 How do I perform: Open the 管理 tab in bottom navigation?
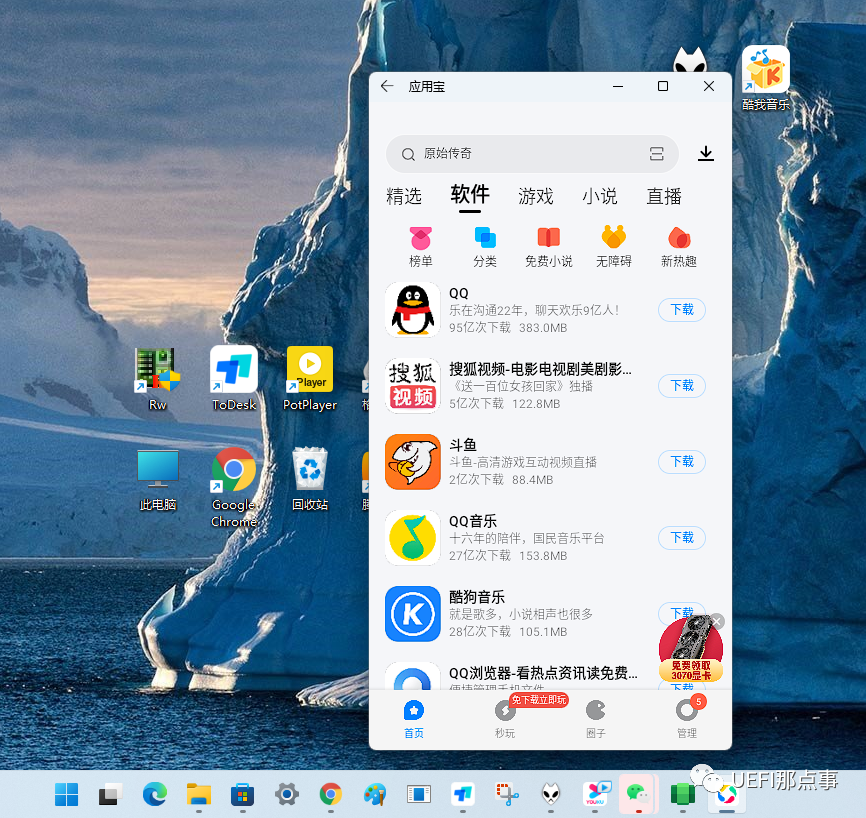(686, 717)
